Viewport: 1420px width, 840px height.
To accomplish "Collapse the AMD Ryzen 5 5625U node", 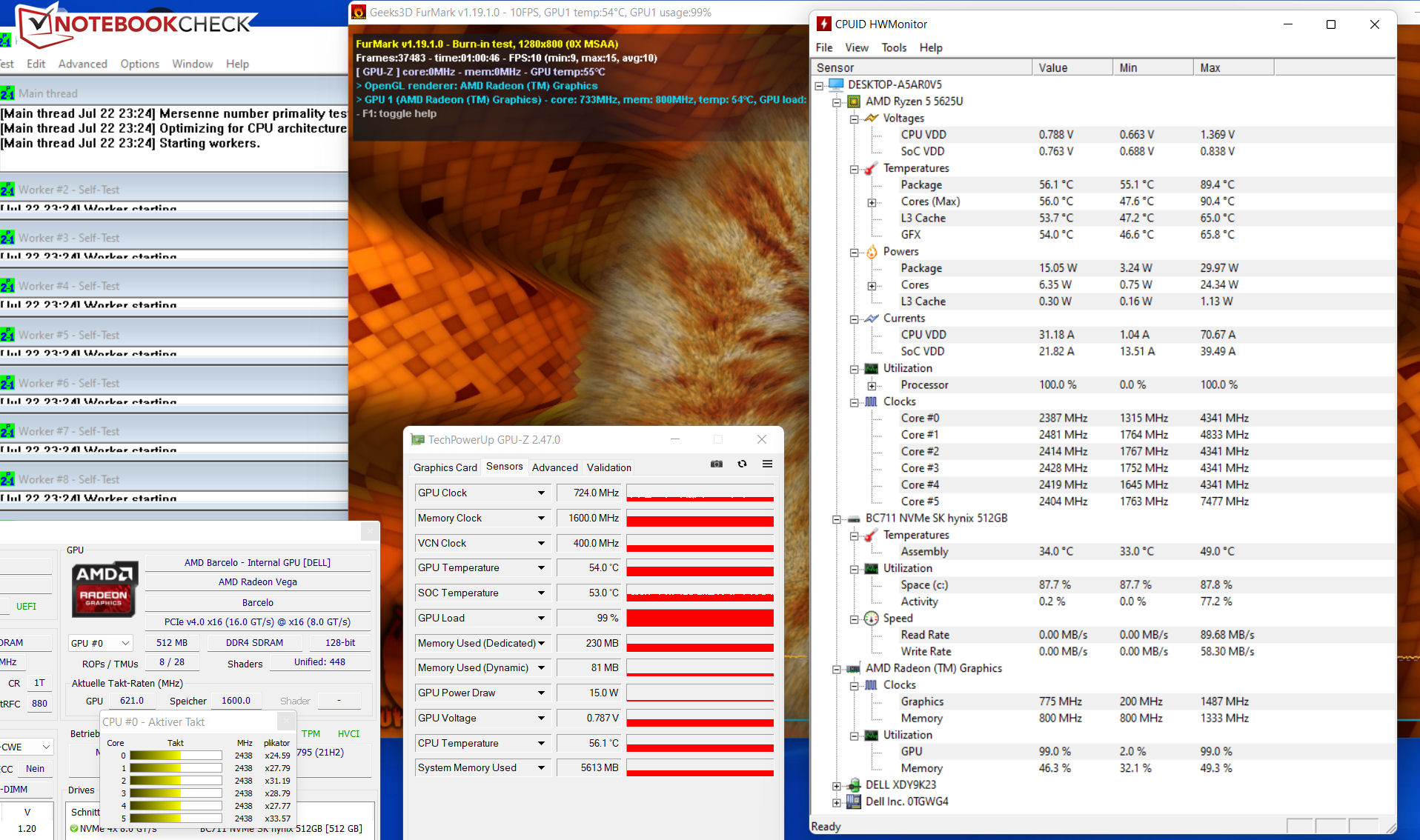I will 837,102.
